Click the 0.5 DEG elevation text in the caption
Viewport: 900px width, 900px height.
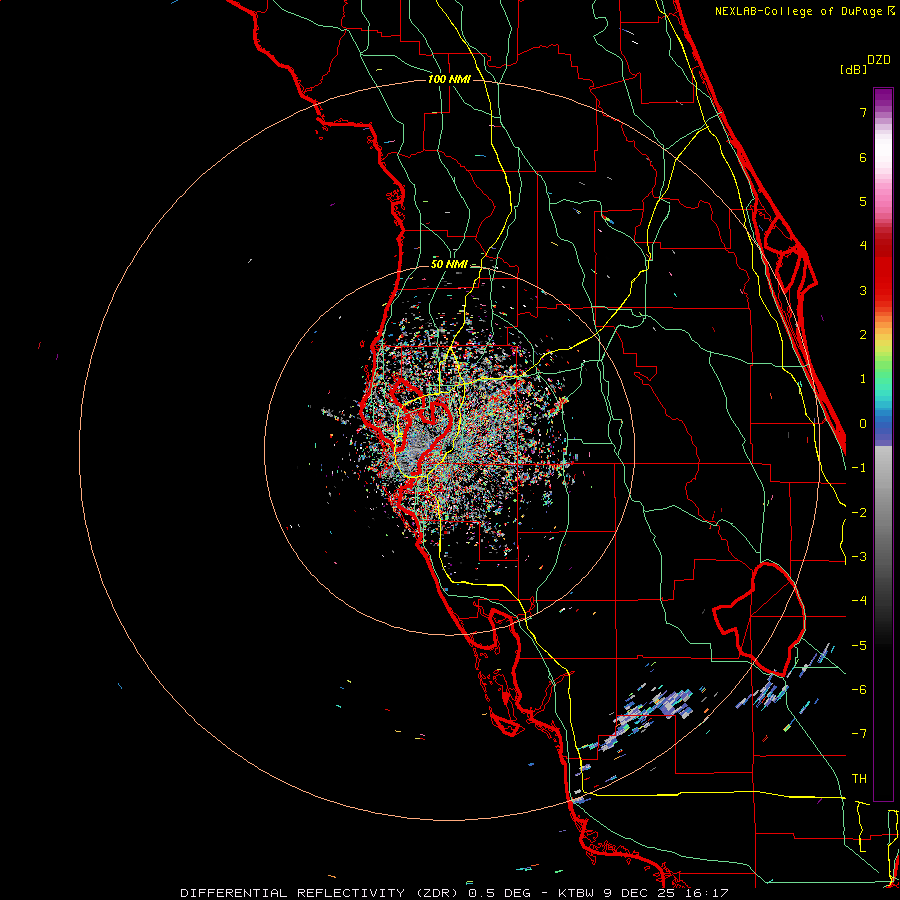[502, 893]
